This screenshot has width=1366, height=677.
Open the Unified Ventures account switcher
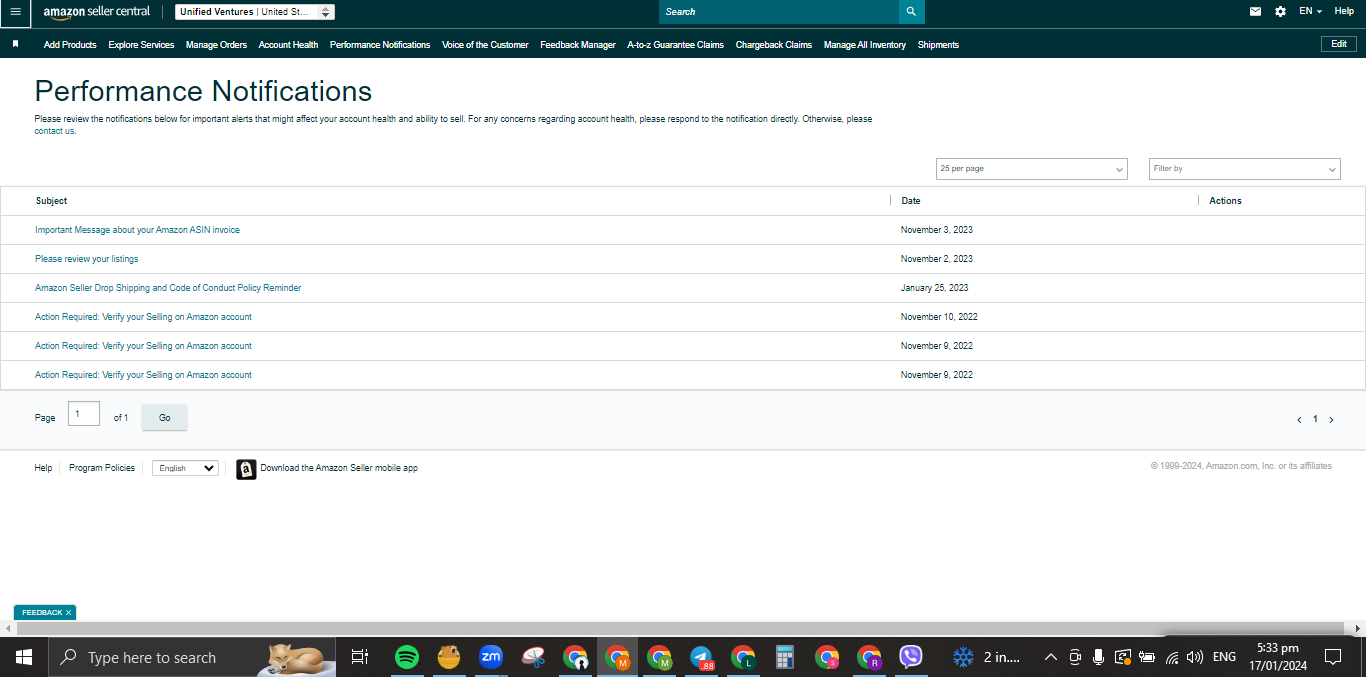coord(255,12)
